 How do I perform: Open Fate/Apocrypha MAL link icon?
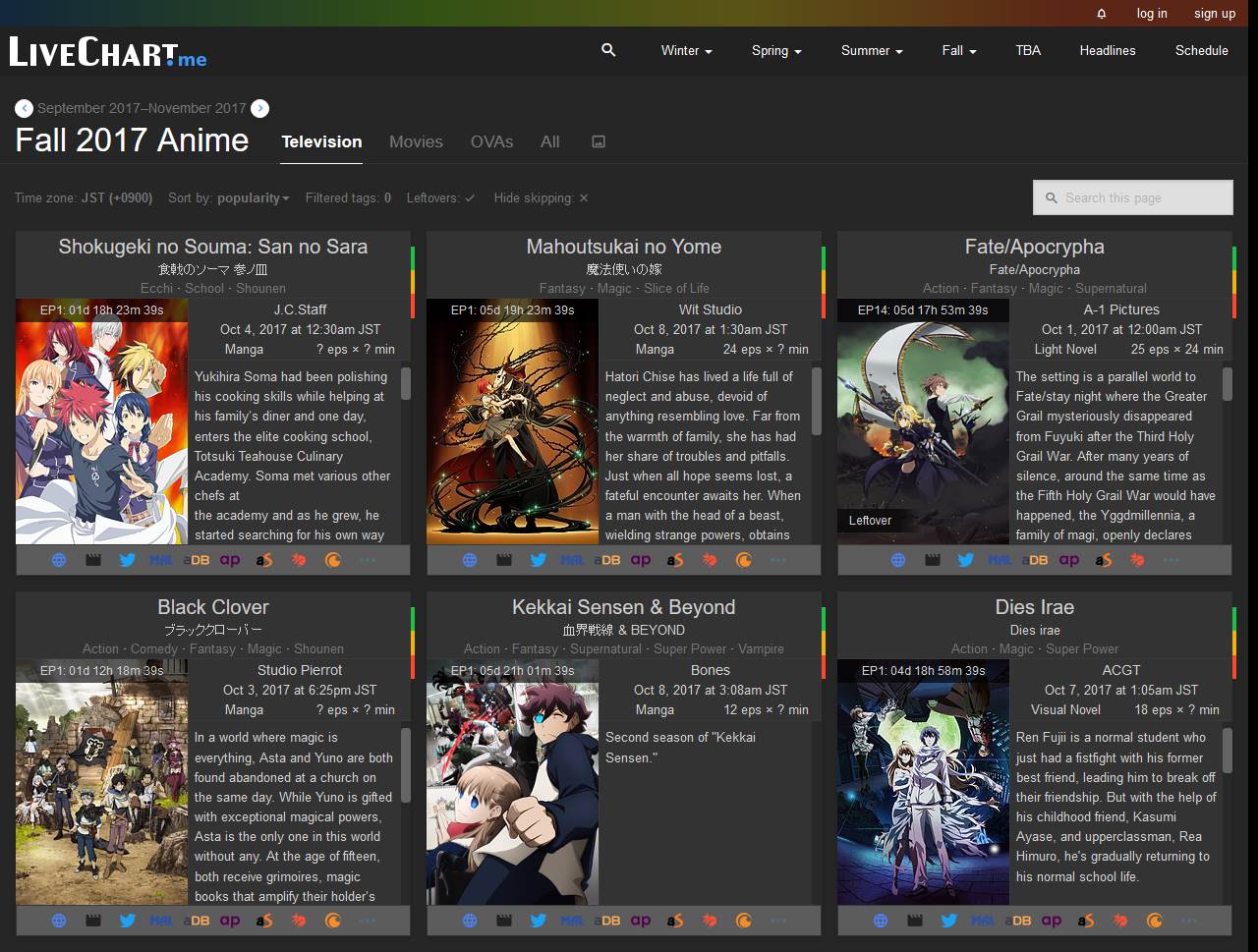tap(1001, 560)
